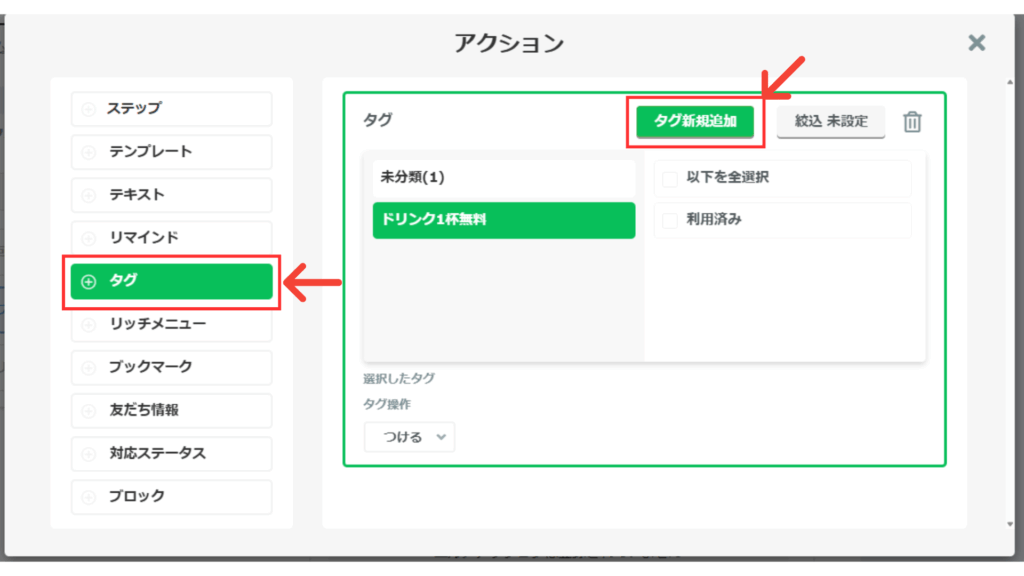Click the plus icon beside リマインド
The height and width of the screenshot is (576, 1024).
pos(88,238)
